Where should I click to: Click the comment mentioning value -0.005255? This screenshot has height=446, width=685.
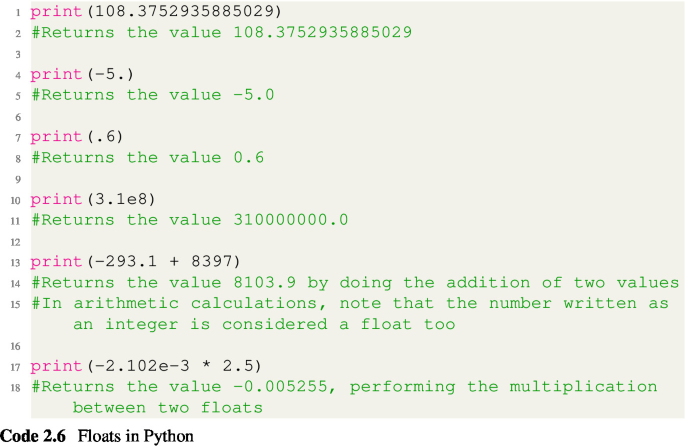pyautogui.click(x=345, y=387)
